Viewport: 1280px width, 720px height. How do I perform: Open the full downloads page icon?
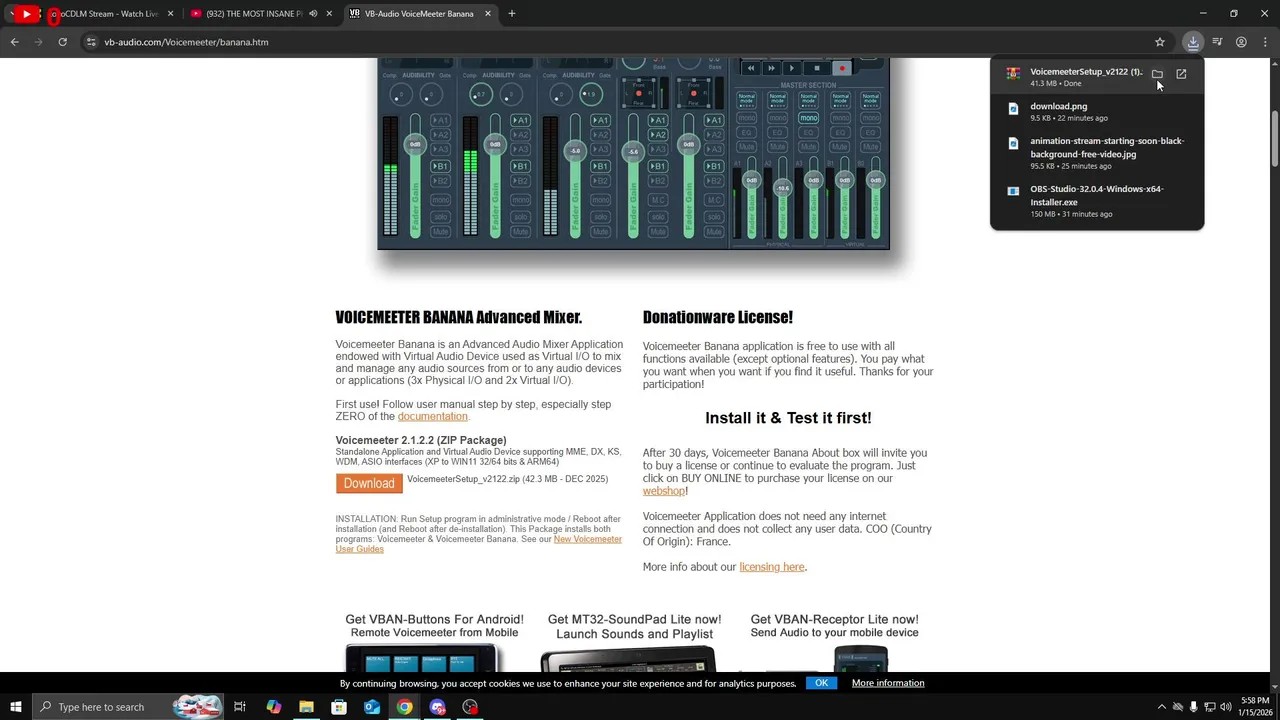1181,74
